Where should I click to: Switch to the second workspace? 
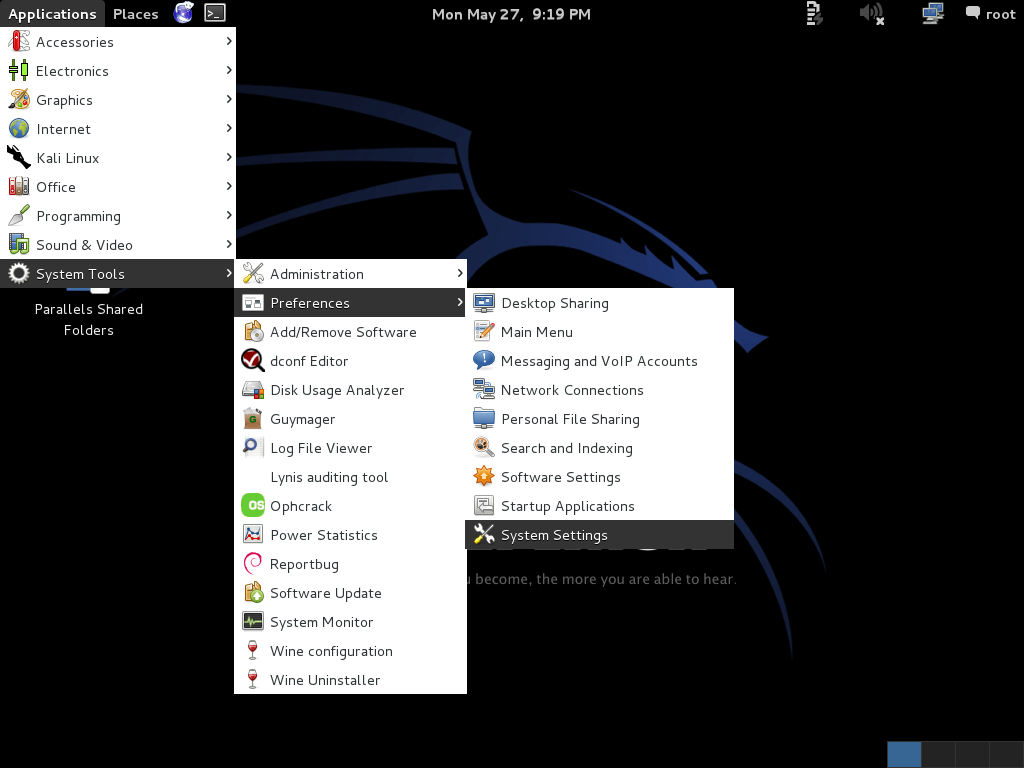938,754
